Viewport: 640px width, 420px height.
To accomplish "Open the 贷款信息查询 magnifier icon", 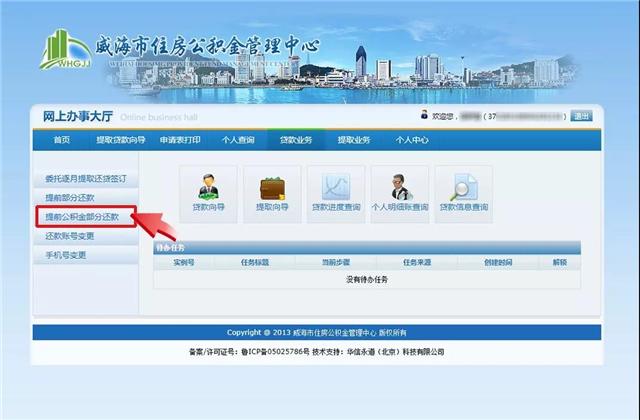I will coord(464,194).
